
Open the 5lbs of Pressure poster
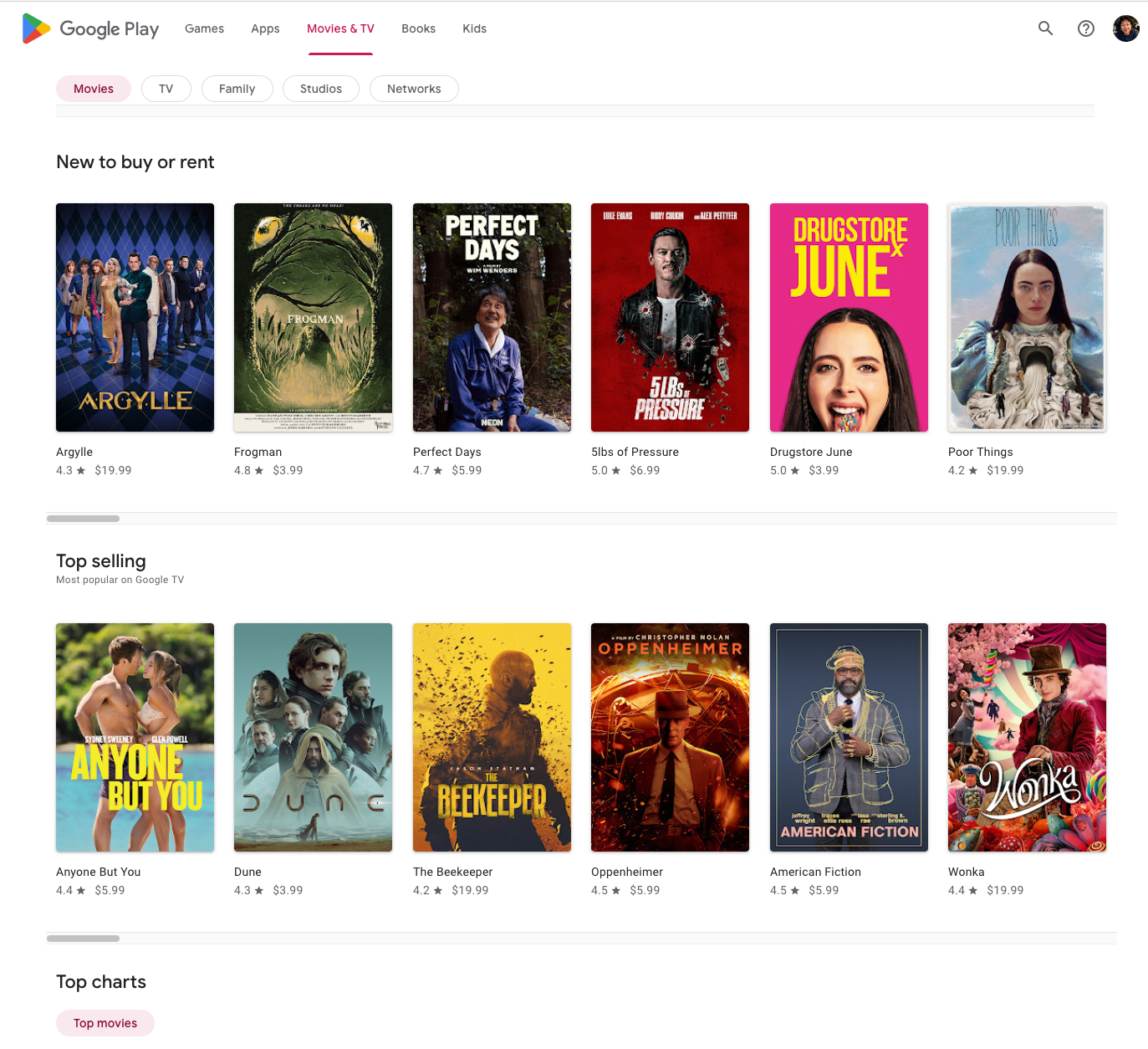(x=670, y=317)
